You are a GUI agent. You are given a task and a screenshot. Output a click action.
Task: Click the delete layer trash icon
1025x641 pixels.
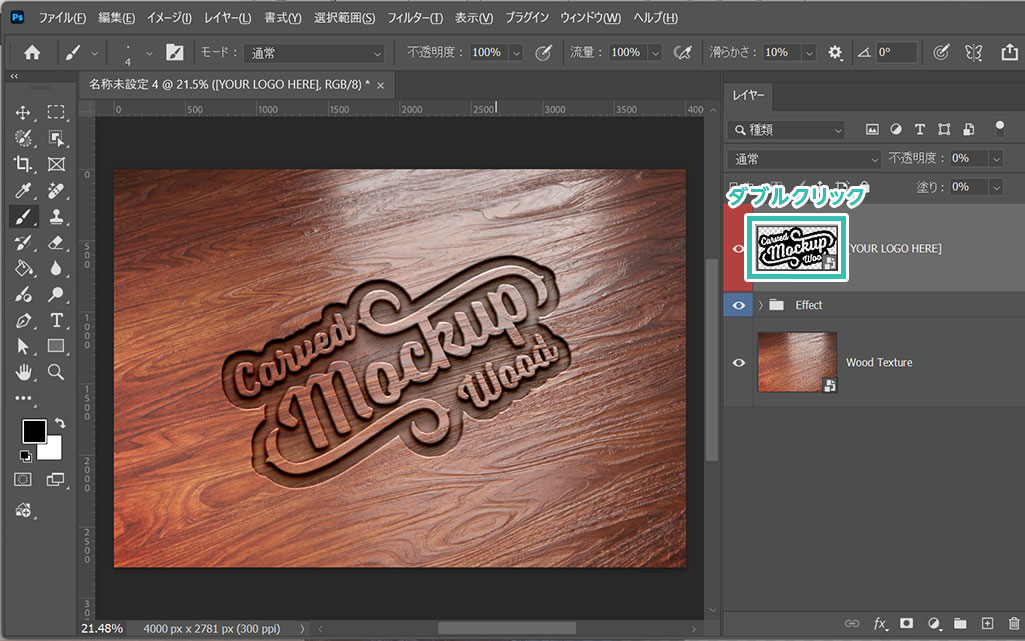click(1014, 624)
